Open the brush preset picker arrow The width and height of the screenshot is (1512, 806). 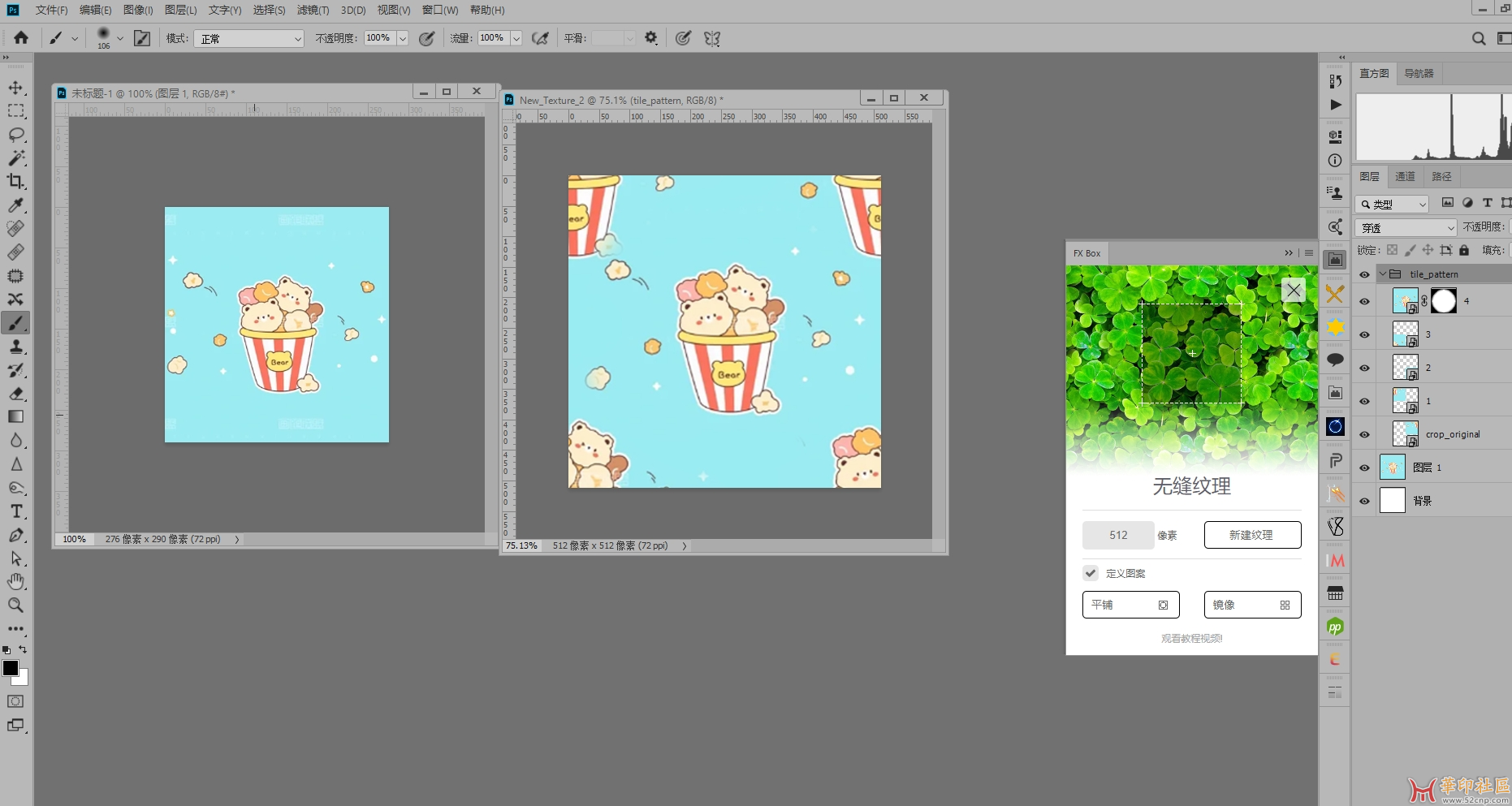tap(120, 38)
